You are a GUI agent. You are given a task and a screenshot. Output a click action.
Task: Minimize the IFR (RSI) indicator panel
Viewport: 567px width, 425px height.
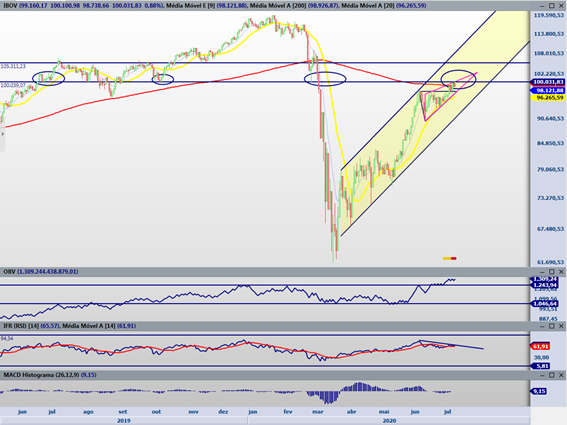pyautogui.click(x=542, y=326)
